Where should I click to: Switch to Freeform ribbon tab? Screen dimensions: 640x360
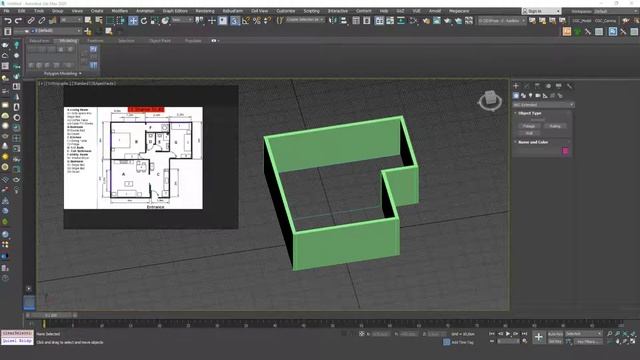coord(95,41)
